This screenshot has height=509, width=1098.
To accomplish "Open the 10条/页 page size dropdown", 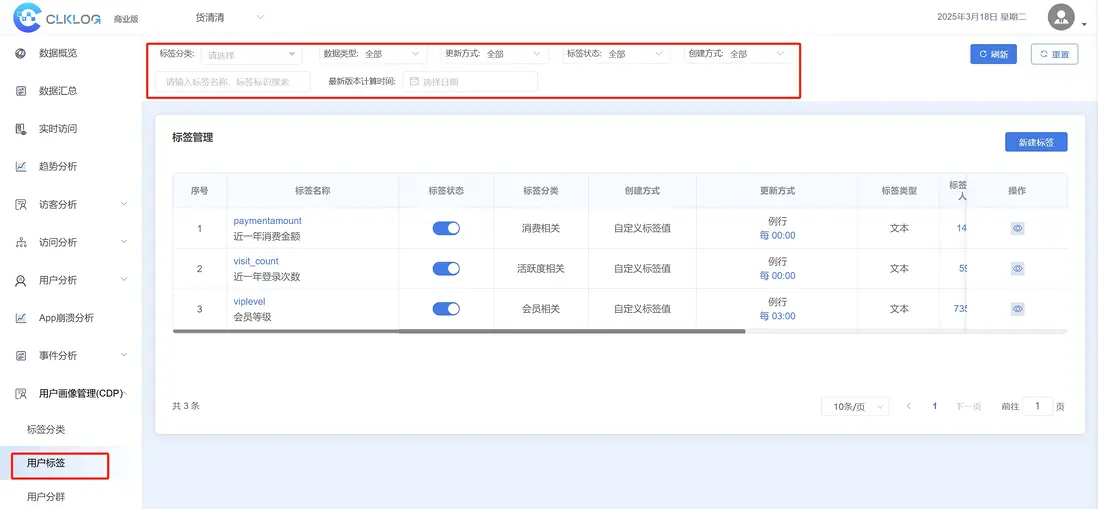I will click(x=855, y=407).
